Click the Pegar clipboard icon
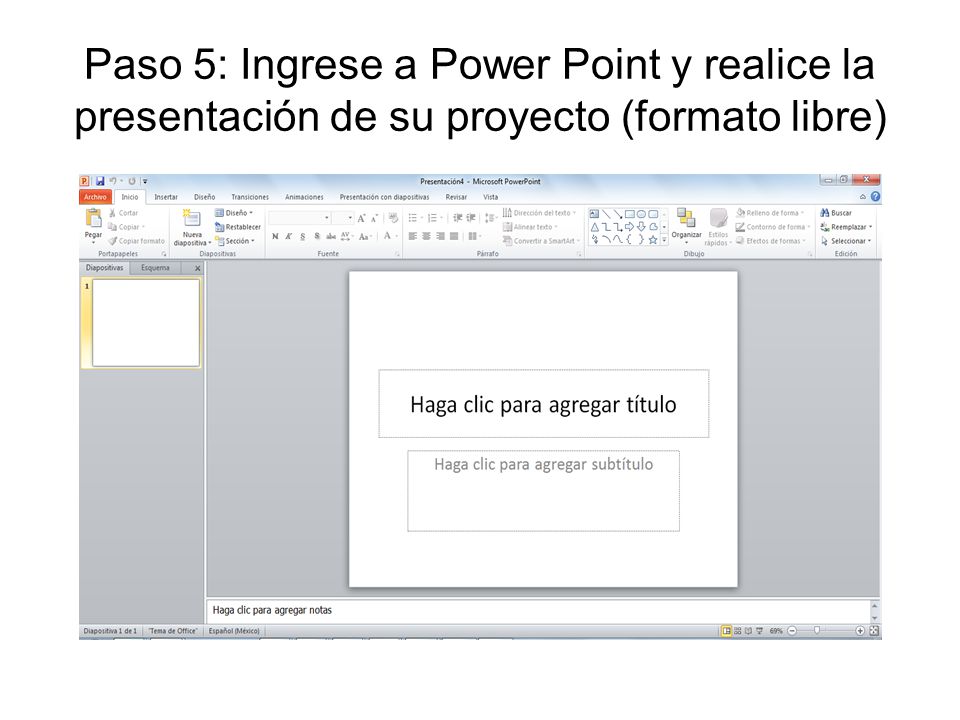This screenshot has height=720, width=960. tap(93, 218)
